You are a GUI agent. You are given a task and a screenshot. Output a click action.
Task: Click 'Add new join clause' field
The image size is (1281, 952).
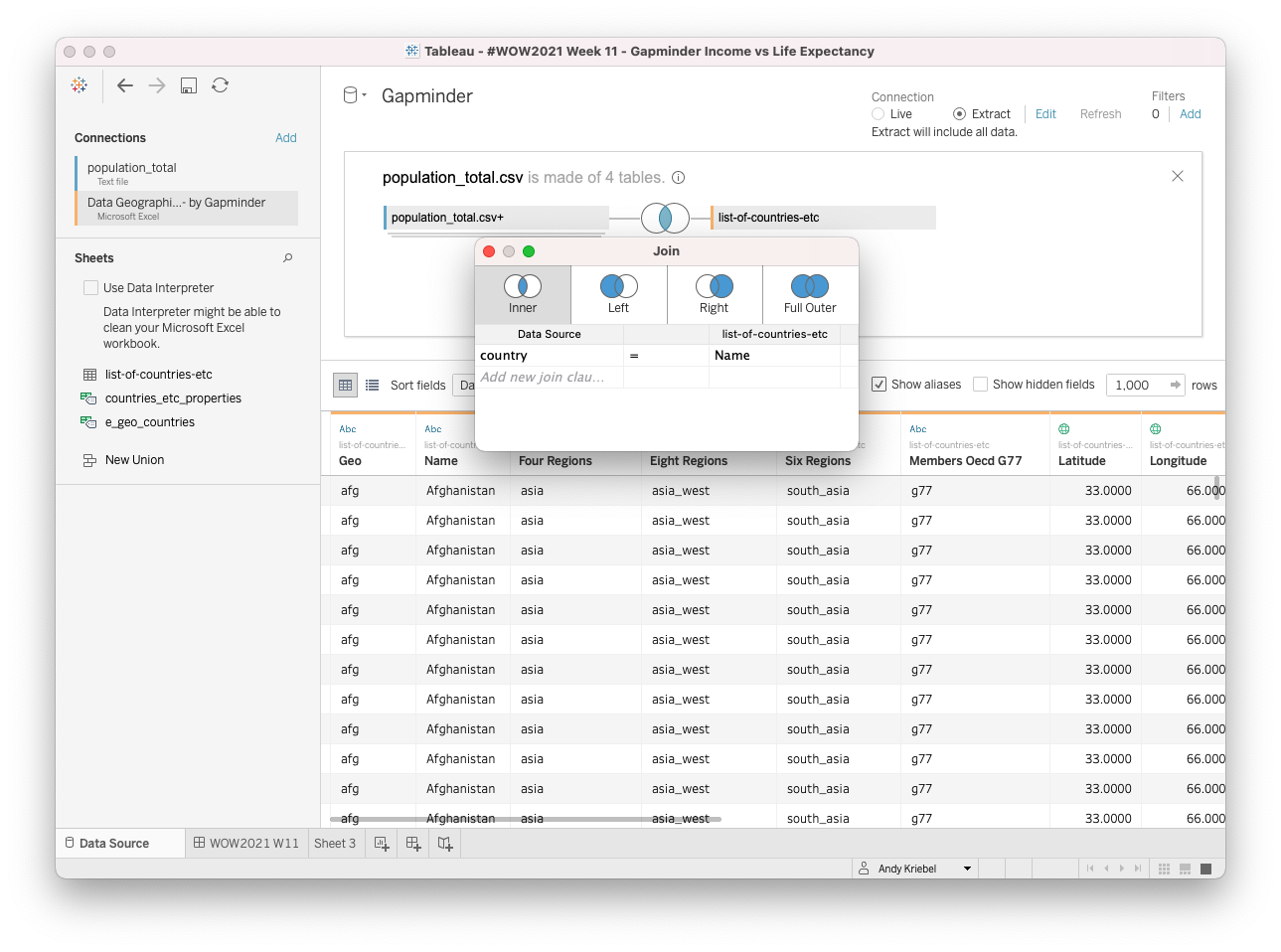549,378
